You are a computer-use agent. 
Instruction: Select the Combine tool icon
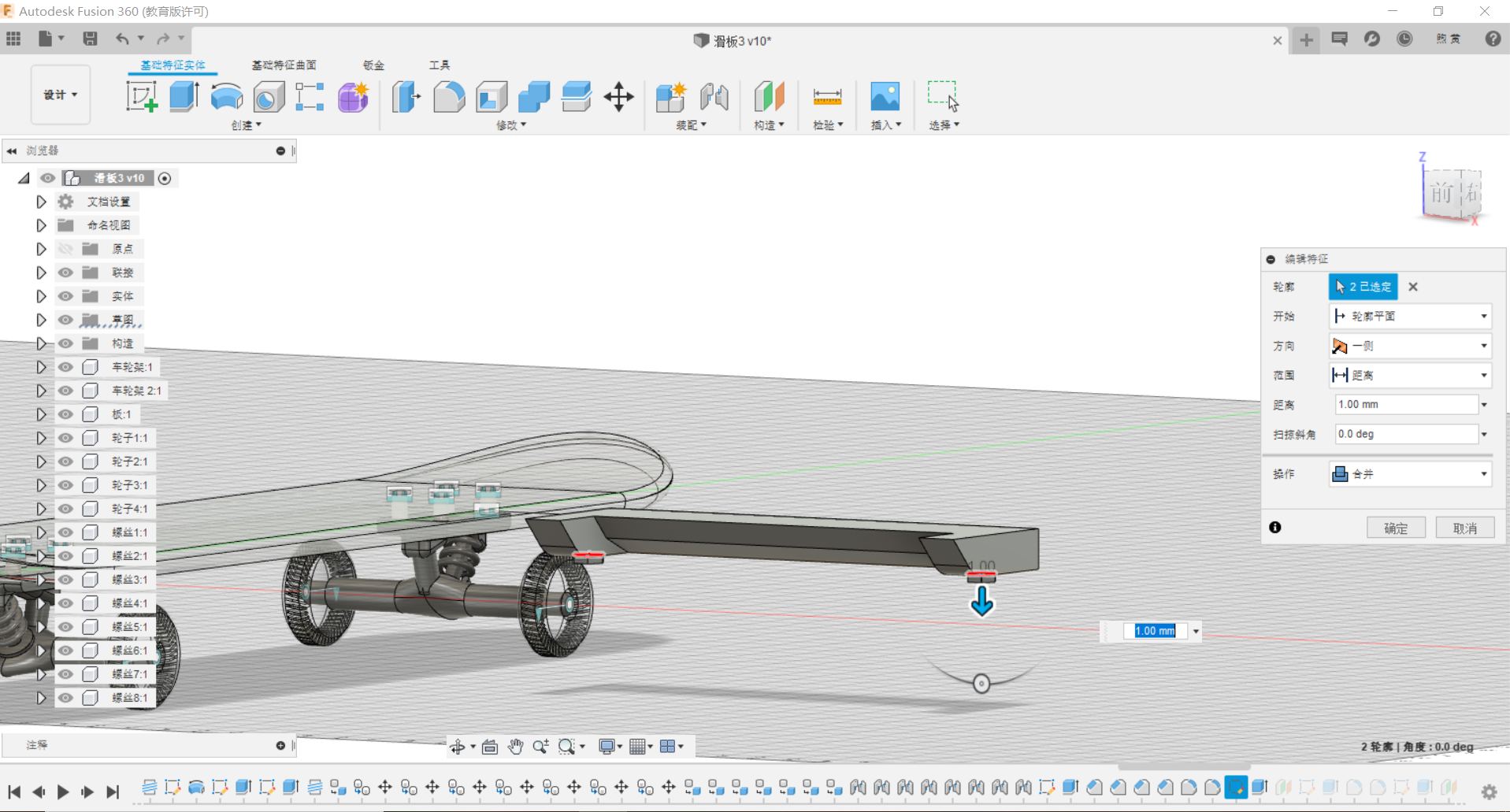534,97
